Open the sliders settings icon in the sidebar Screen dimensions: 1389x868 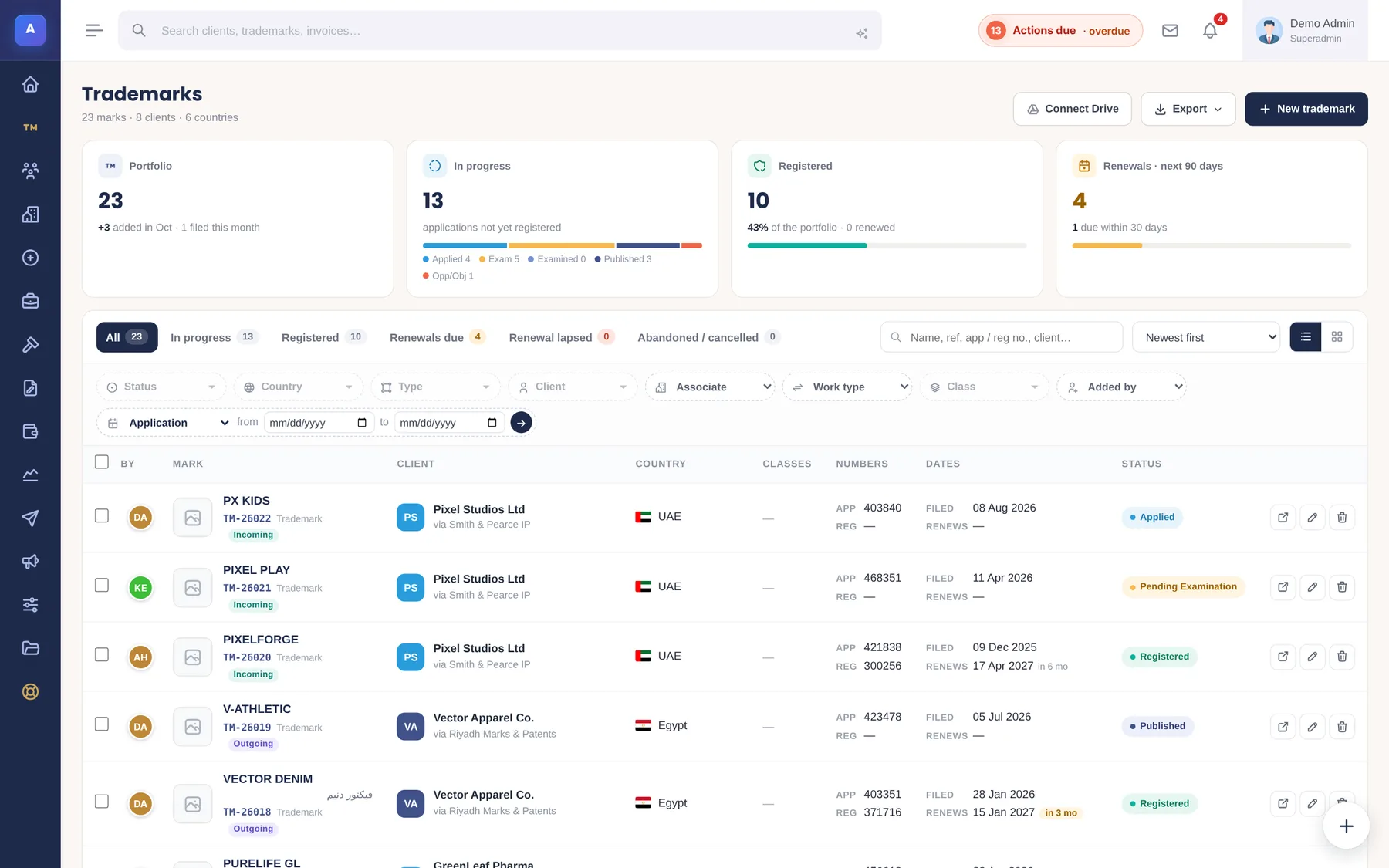(x=30, y=604)
